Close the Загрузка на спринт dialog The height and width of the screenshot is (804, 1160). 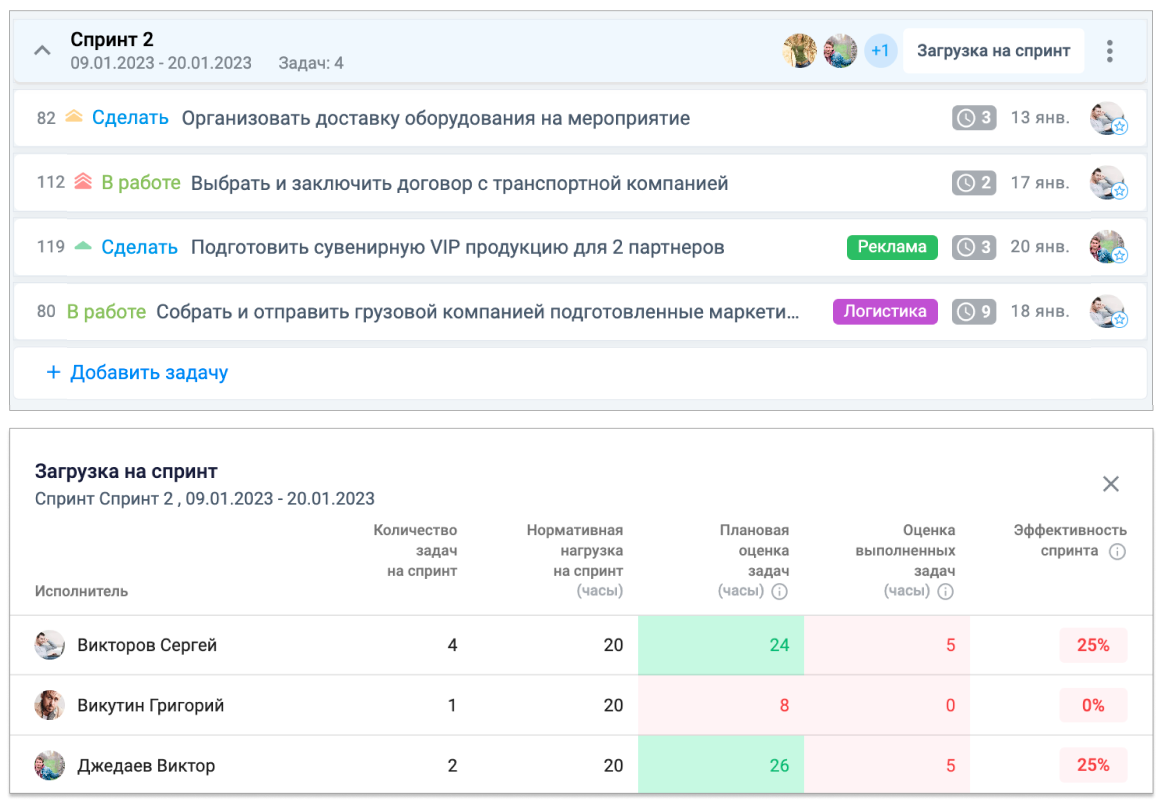click(1110, 483)
